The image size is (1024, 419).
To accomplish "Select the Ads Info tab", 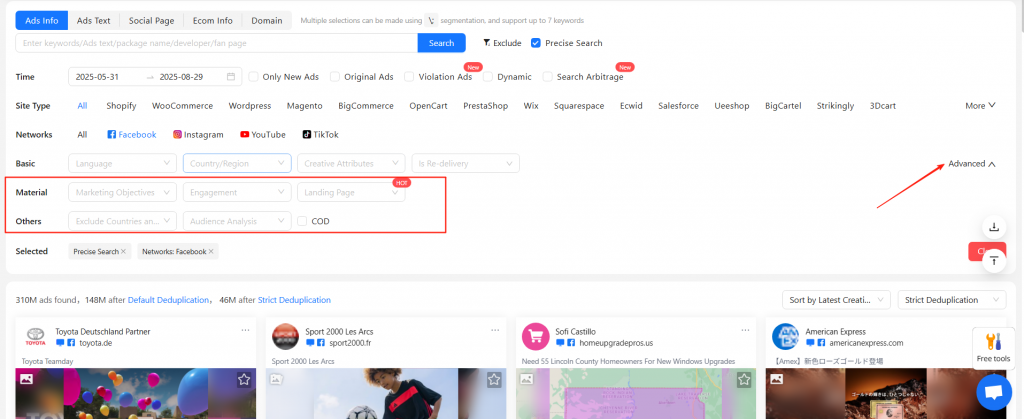I will click(42, 21).
